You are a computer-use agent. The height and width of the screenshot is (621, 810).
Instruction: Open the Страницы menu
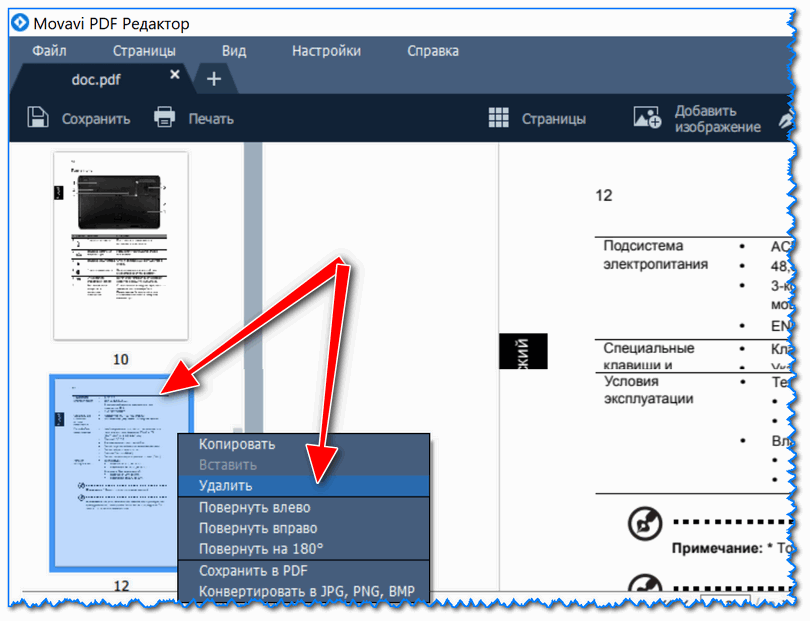pos(144,51)
